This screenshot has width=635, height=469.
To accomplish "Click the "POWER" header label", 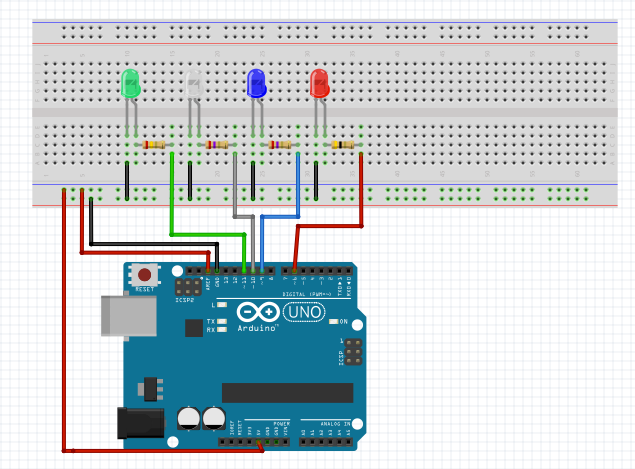I will point(281,424).
